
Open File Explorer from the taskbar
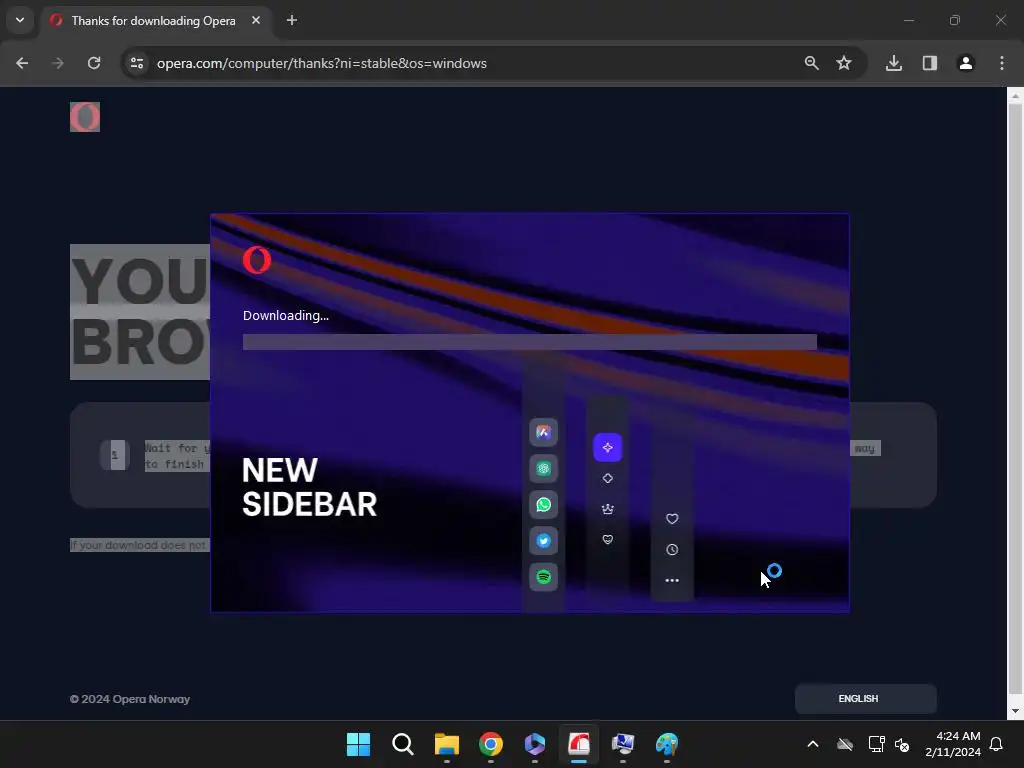pyautogui.click(x=447, y=744)
